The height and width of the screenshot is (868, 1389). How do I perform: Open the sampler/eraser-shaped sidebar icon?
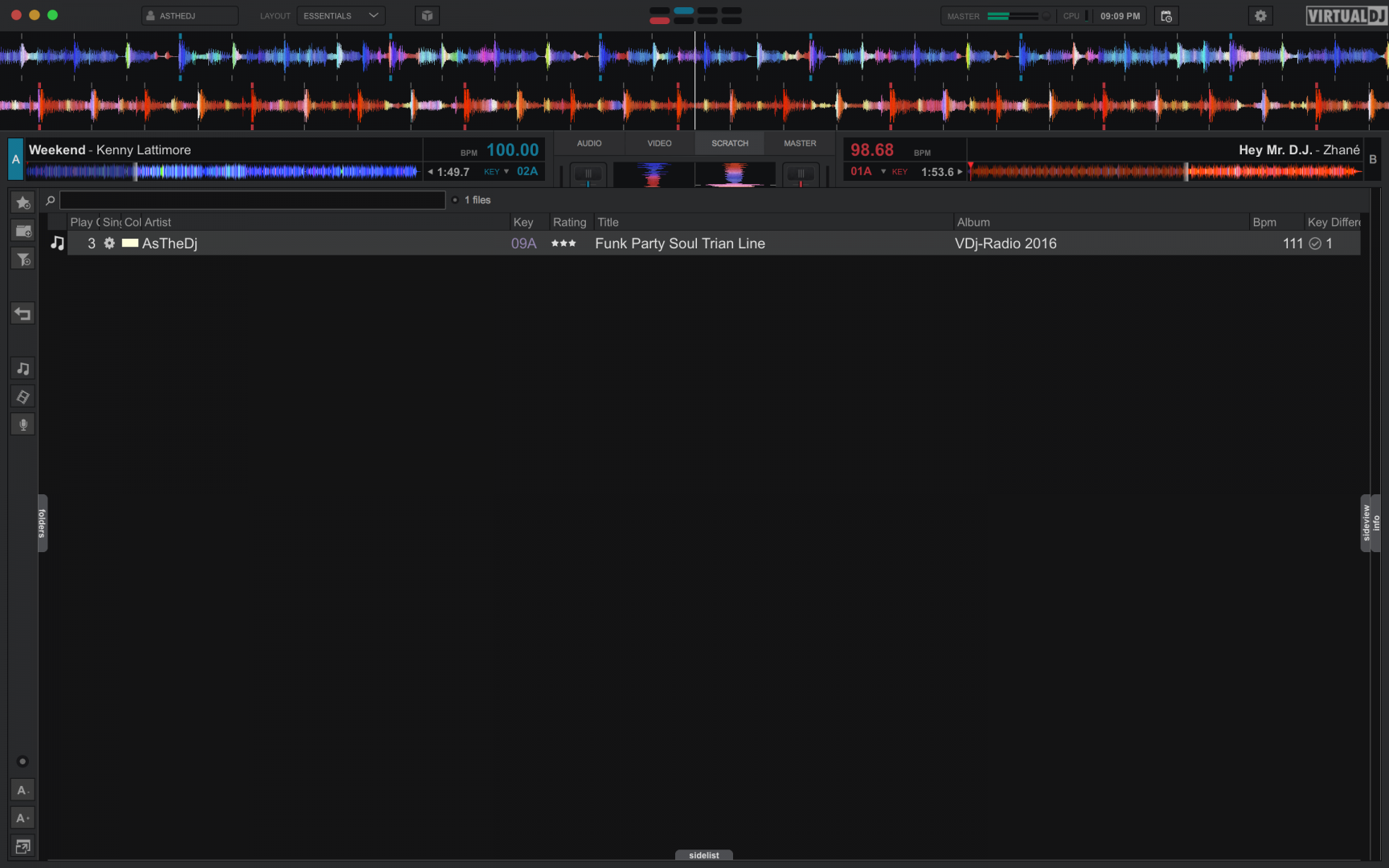tap(23, 396)
